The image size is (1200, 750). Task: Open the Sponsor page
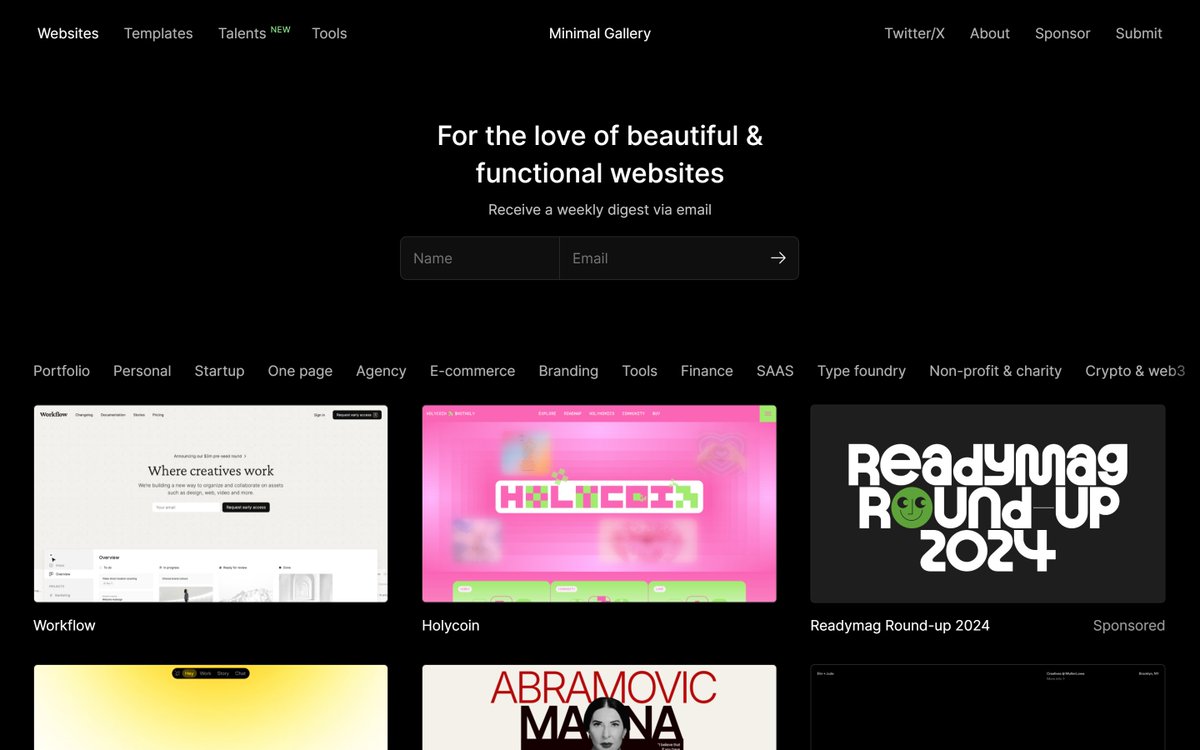[1062, 33]
